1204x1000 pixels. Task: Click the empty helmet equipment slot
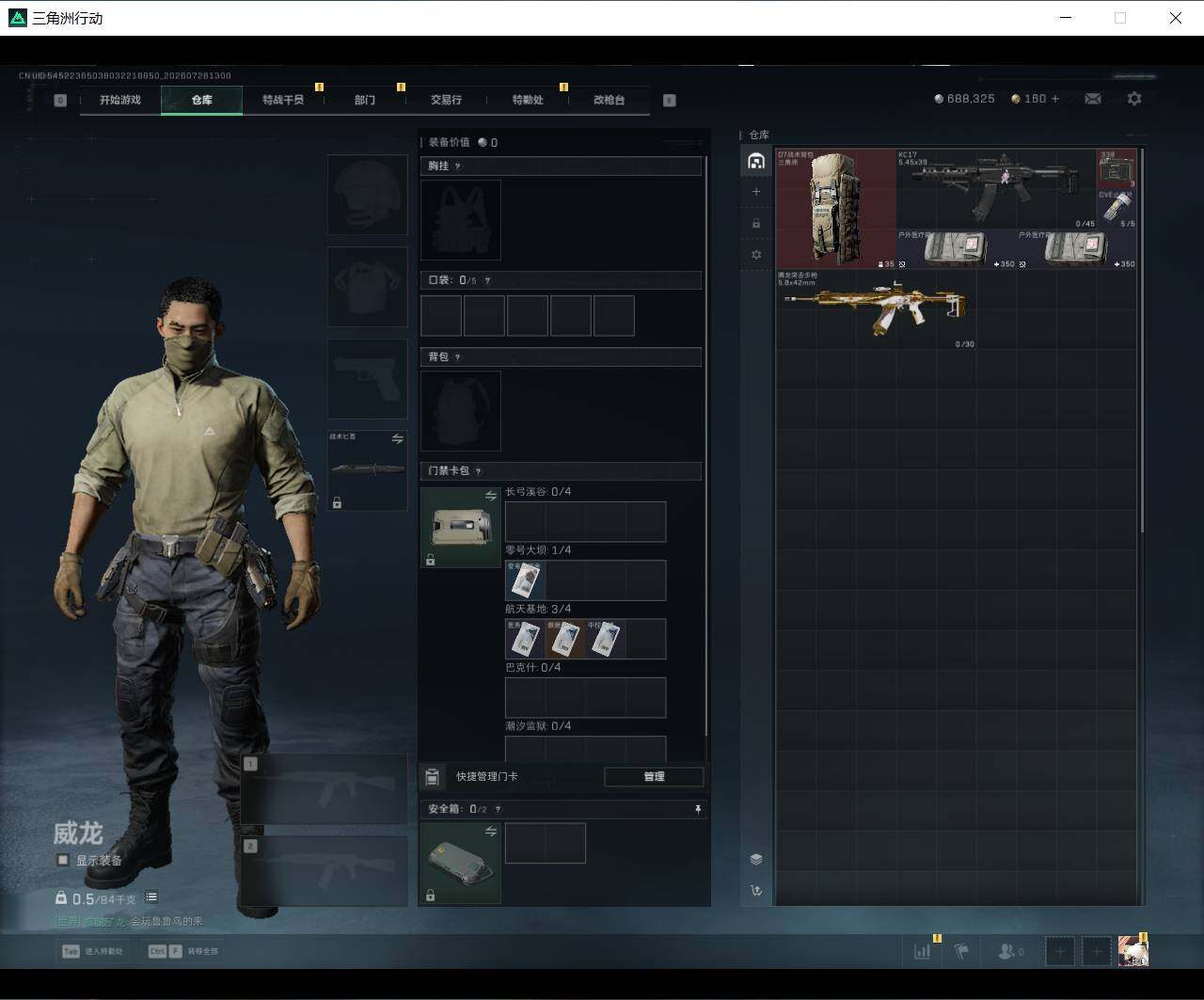coord(368,195)
